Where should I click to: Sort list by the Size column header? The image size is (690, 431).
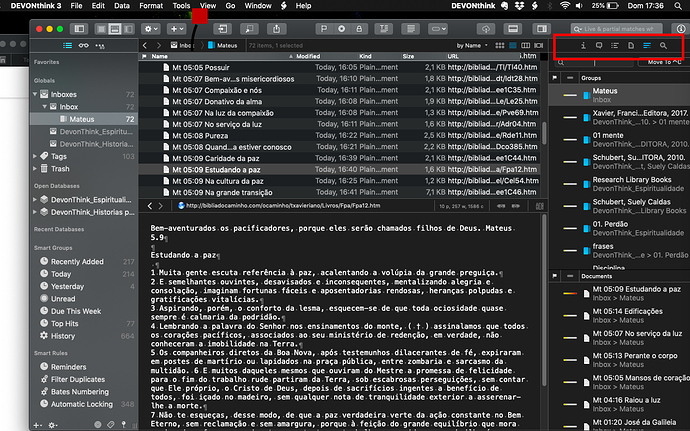408,56
